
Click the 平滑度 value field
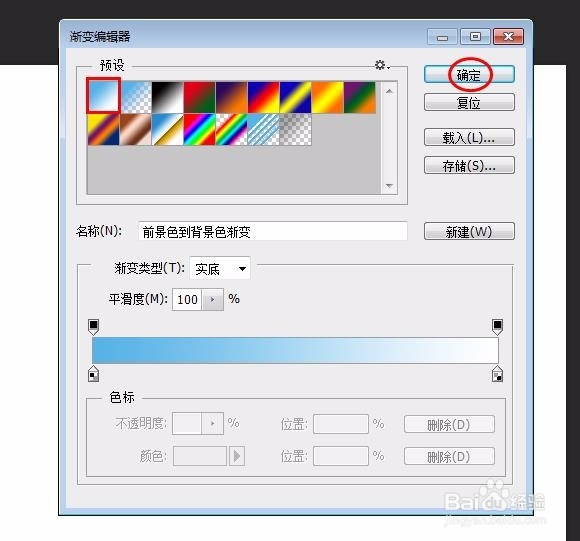187,300
